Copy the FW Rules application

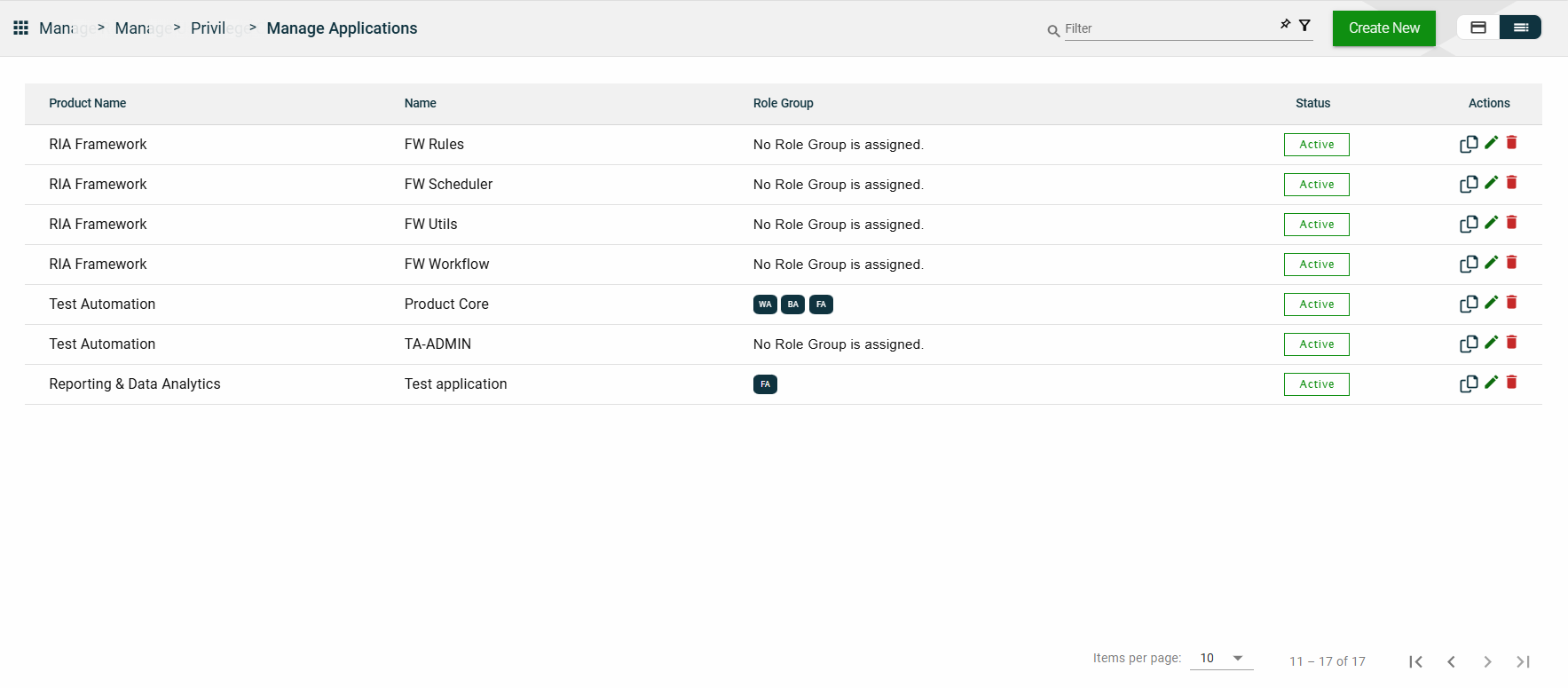1468,144
